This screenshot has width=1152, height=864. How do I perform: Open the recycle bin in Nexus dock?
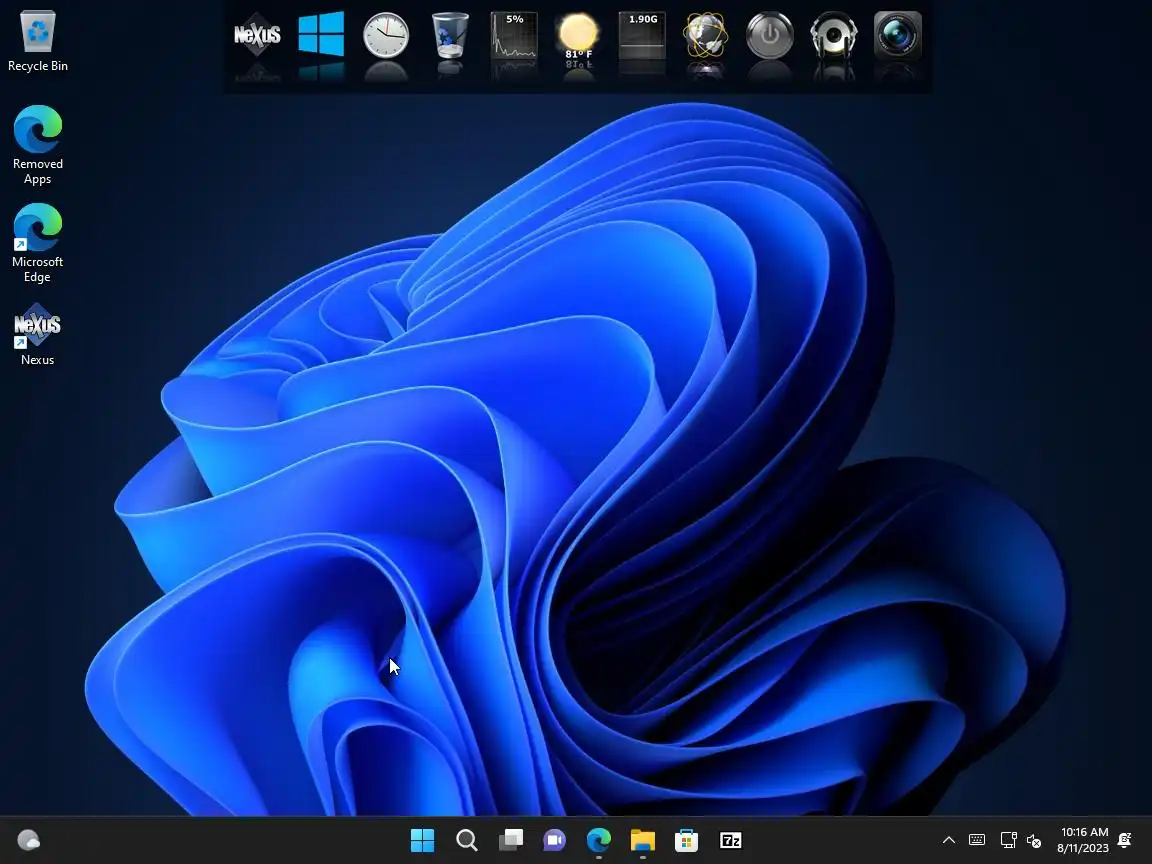[450, 35]
